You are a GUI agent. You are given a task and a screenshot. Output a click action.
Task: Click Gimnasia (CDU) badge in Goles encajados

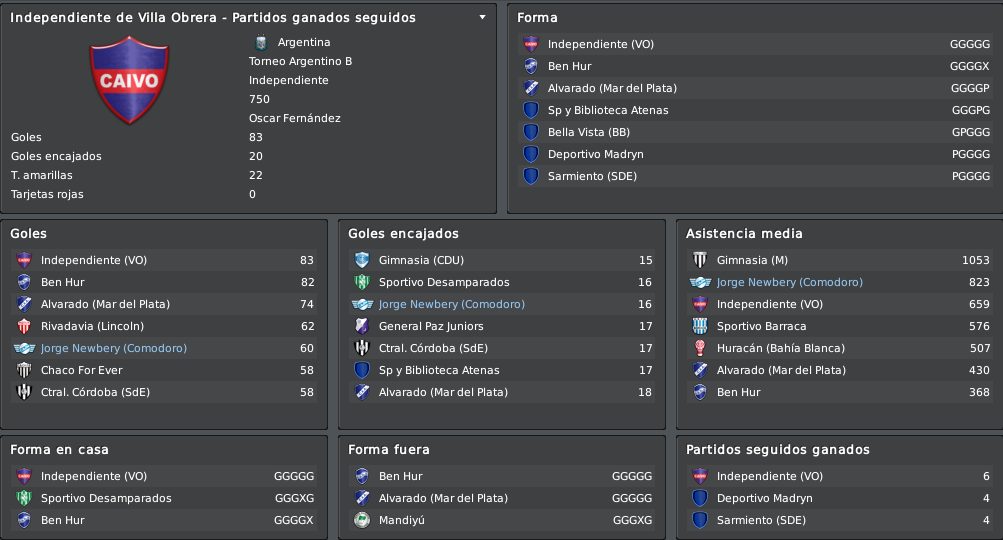pyautogui.click(x=362, y=260)
